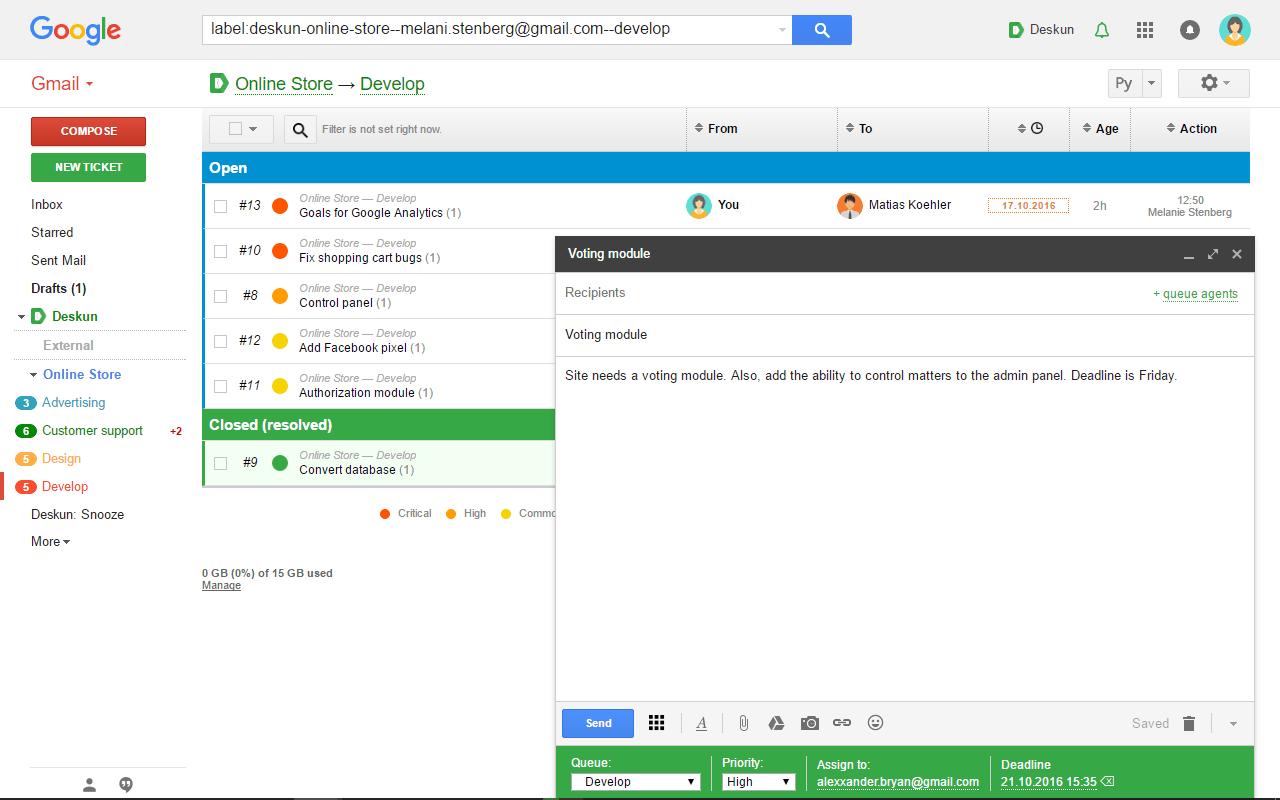Click the Deskun logo in the header
Viewport: 1280px width, 800px height.
[x=1015, y=30]
